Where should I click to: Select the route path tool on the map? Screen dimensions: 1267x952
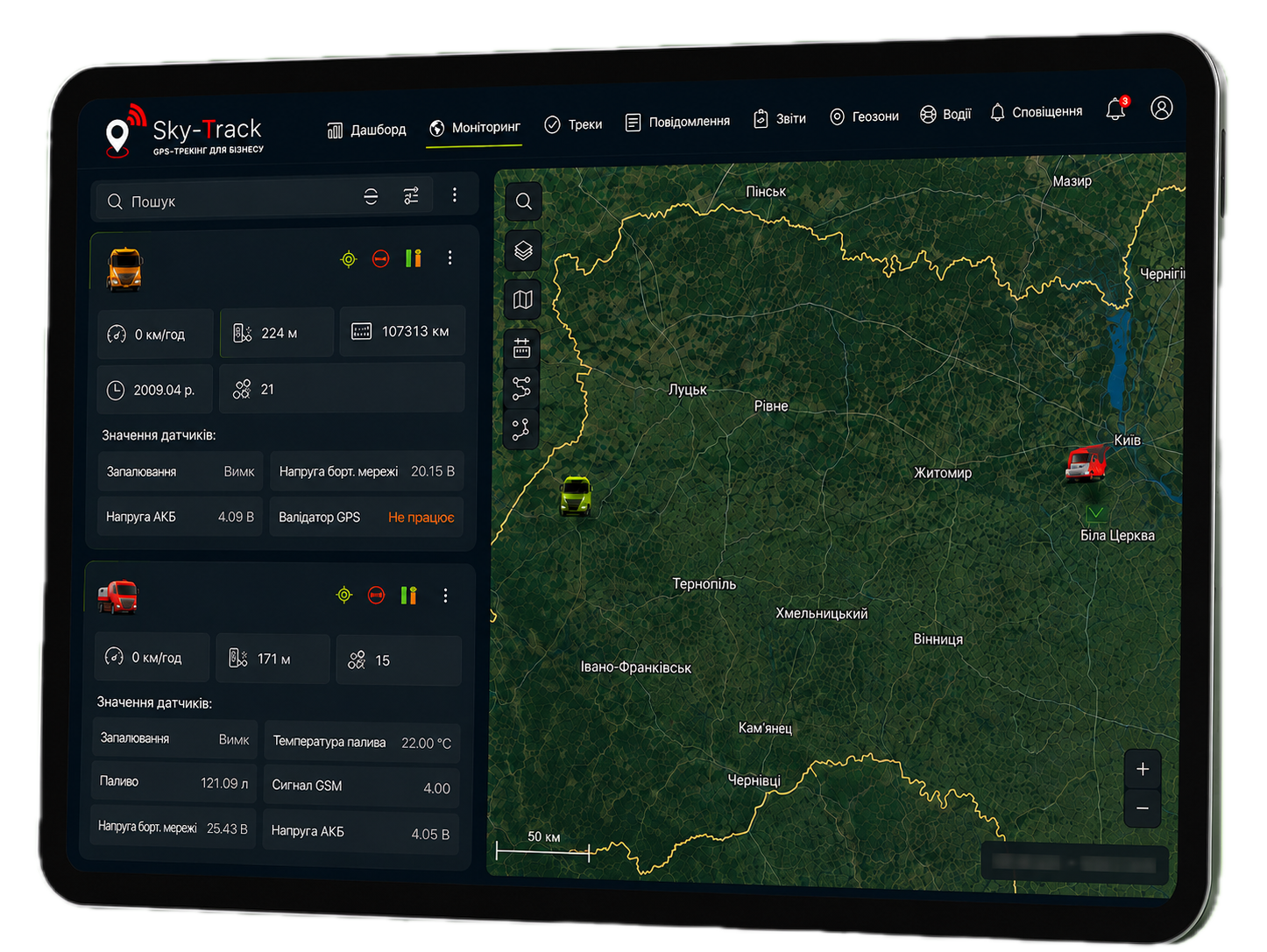(521, 388)
